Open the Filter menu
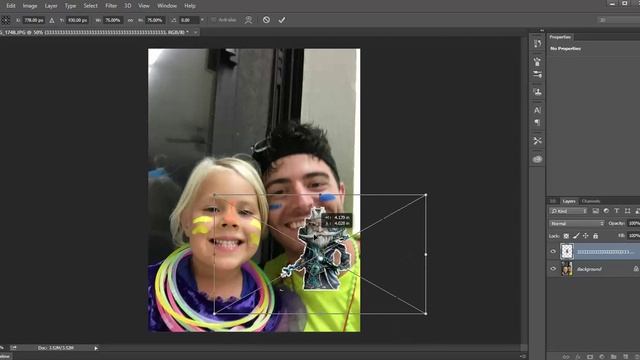 [111, 6]
